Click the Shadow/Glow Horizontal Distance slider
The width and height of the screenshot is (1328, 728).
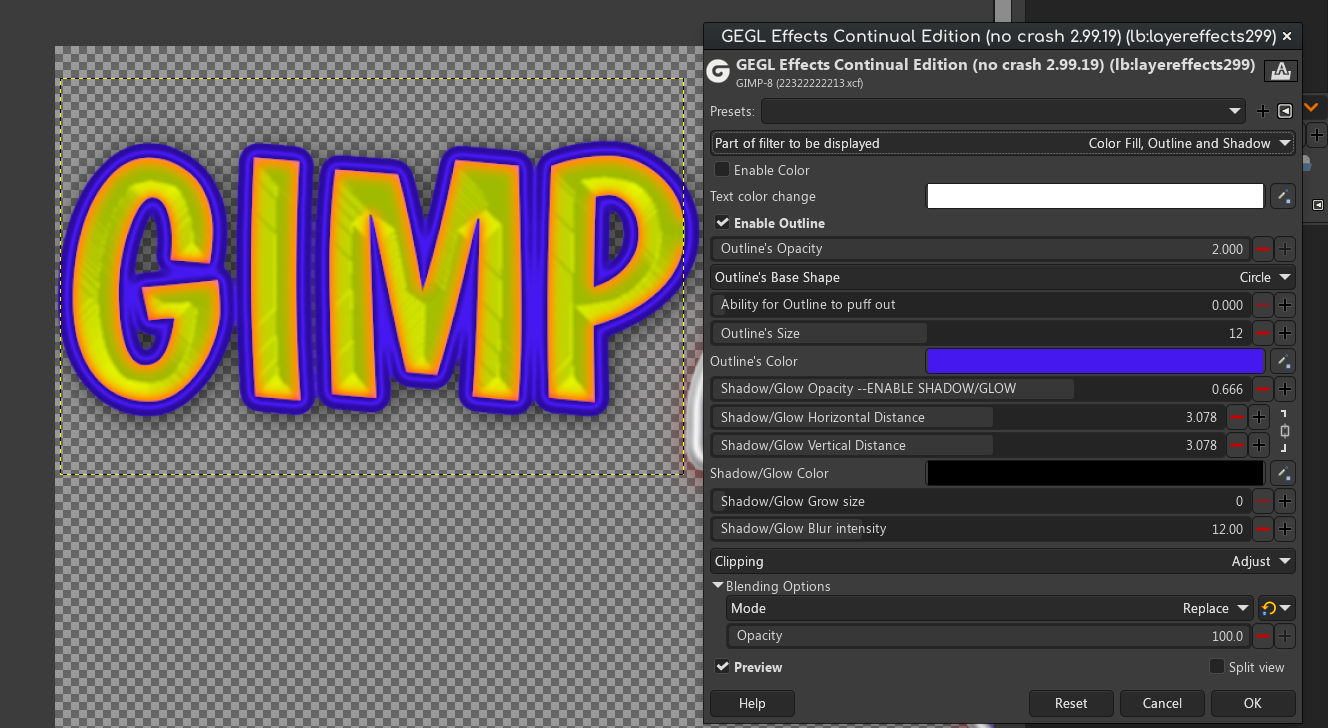click(x=967, y=417)
